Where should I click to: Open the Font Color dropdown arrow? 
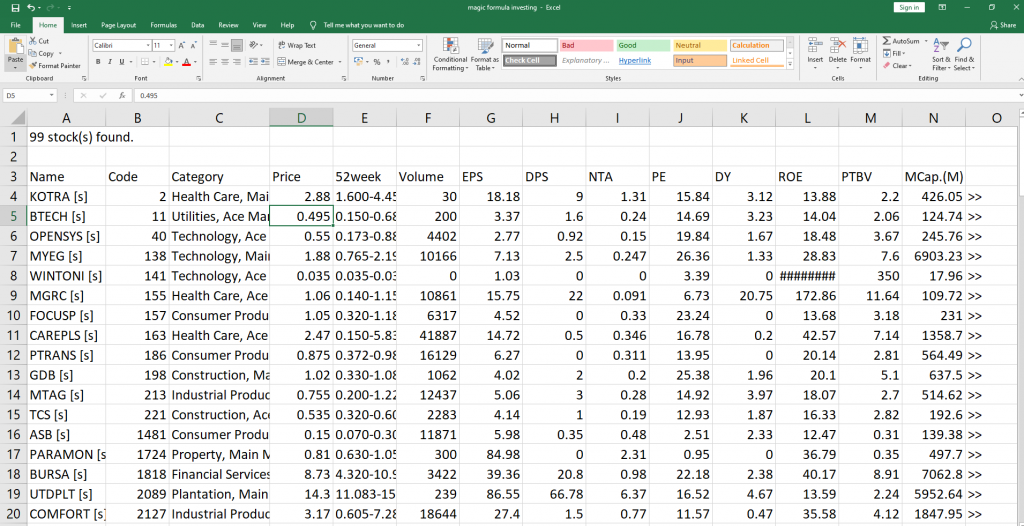(x=195, y=62)
